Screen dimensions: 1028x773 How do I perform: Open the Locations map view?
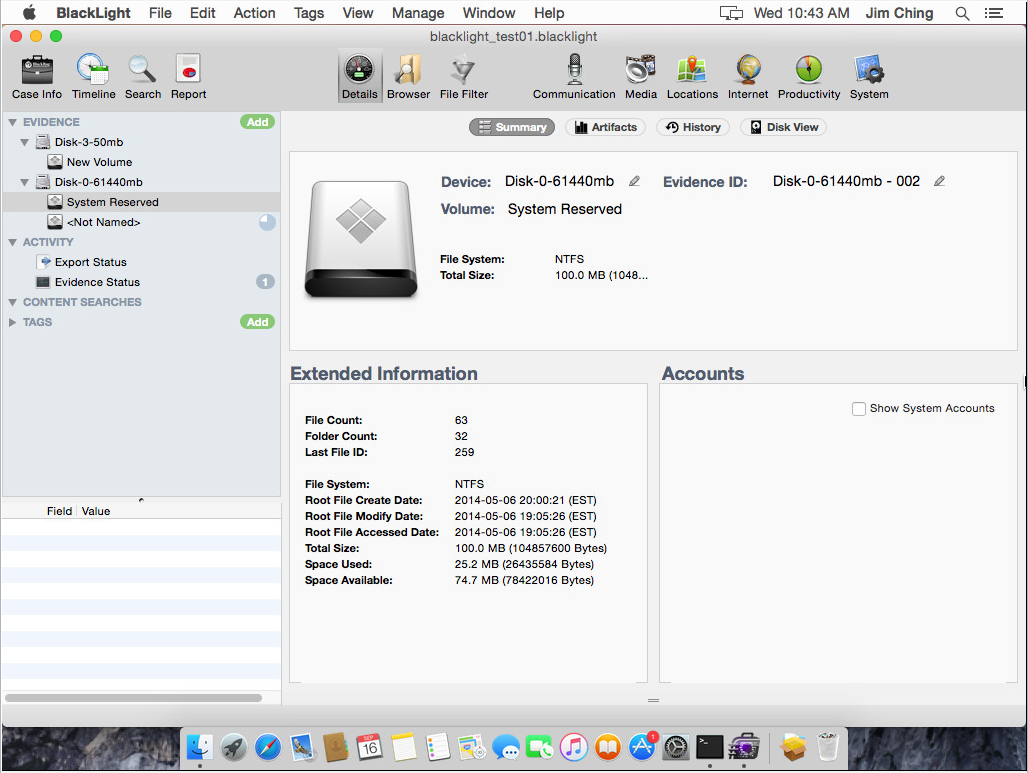pyautogui.click(x=692, y=77)
